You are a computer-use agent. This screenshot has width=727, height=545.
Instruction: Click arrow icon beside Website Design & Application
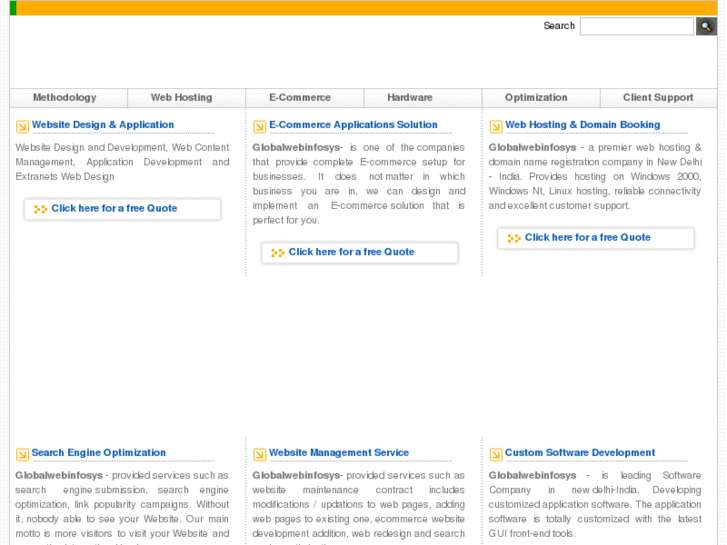tap(22, 126)
